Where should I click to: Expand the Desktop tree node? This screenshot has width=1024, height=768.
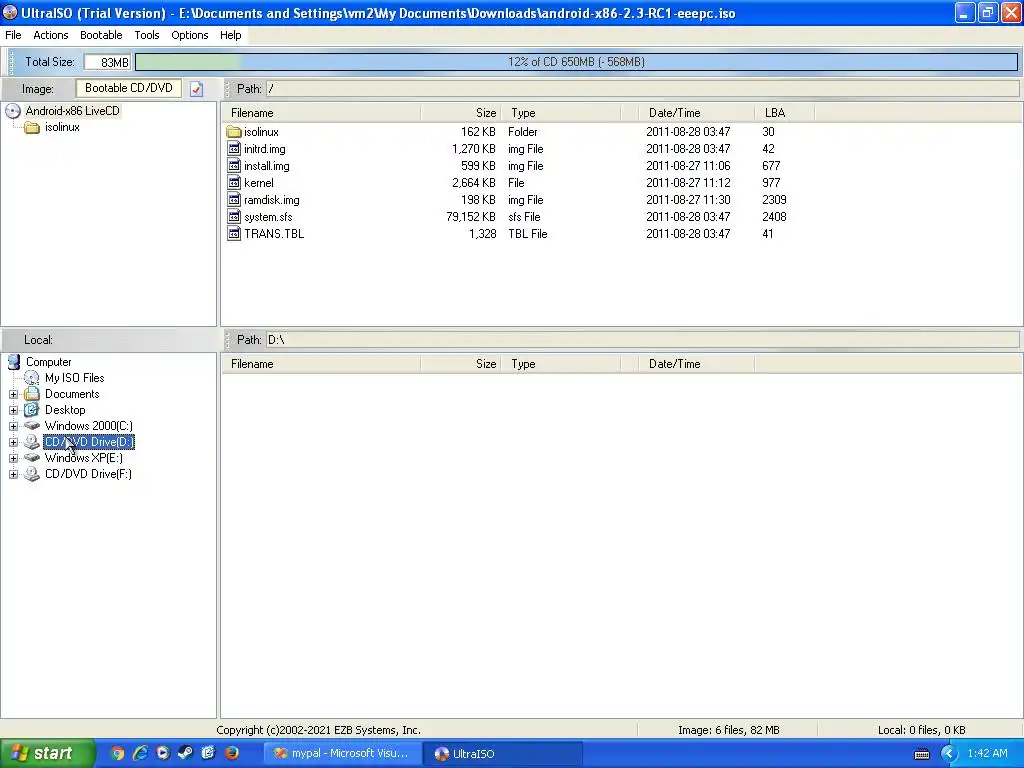pos(13,410)
